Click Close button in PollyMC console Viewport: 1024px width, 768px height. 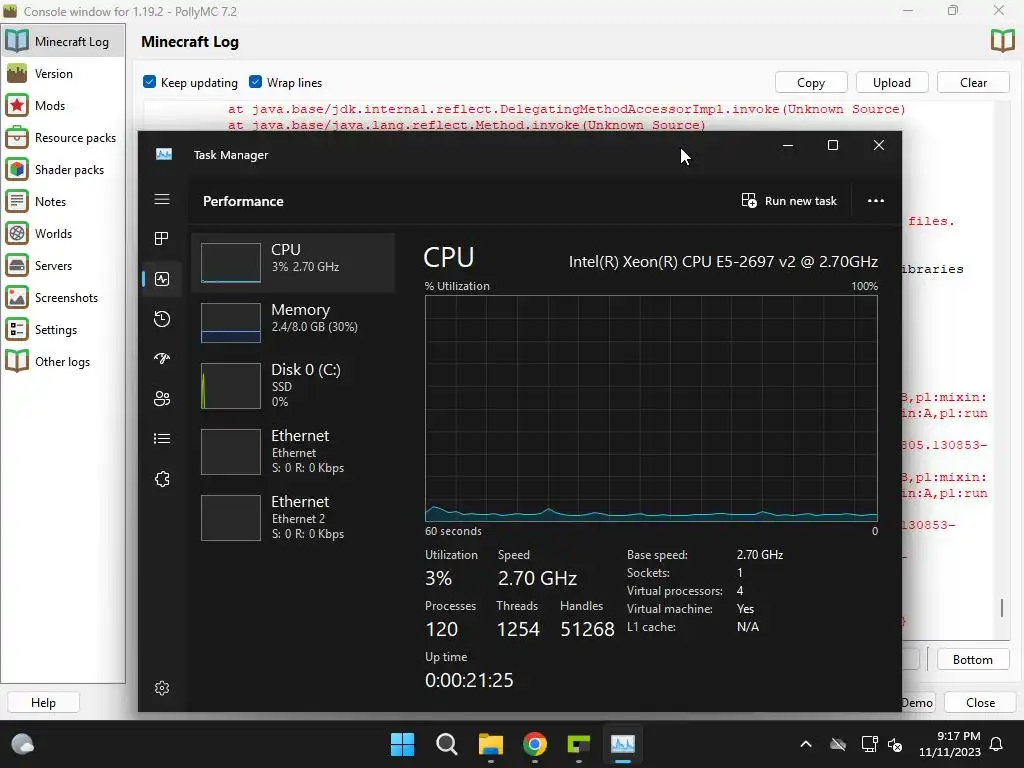[980, 703]
